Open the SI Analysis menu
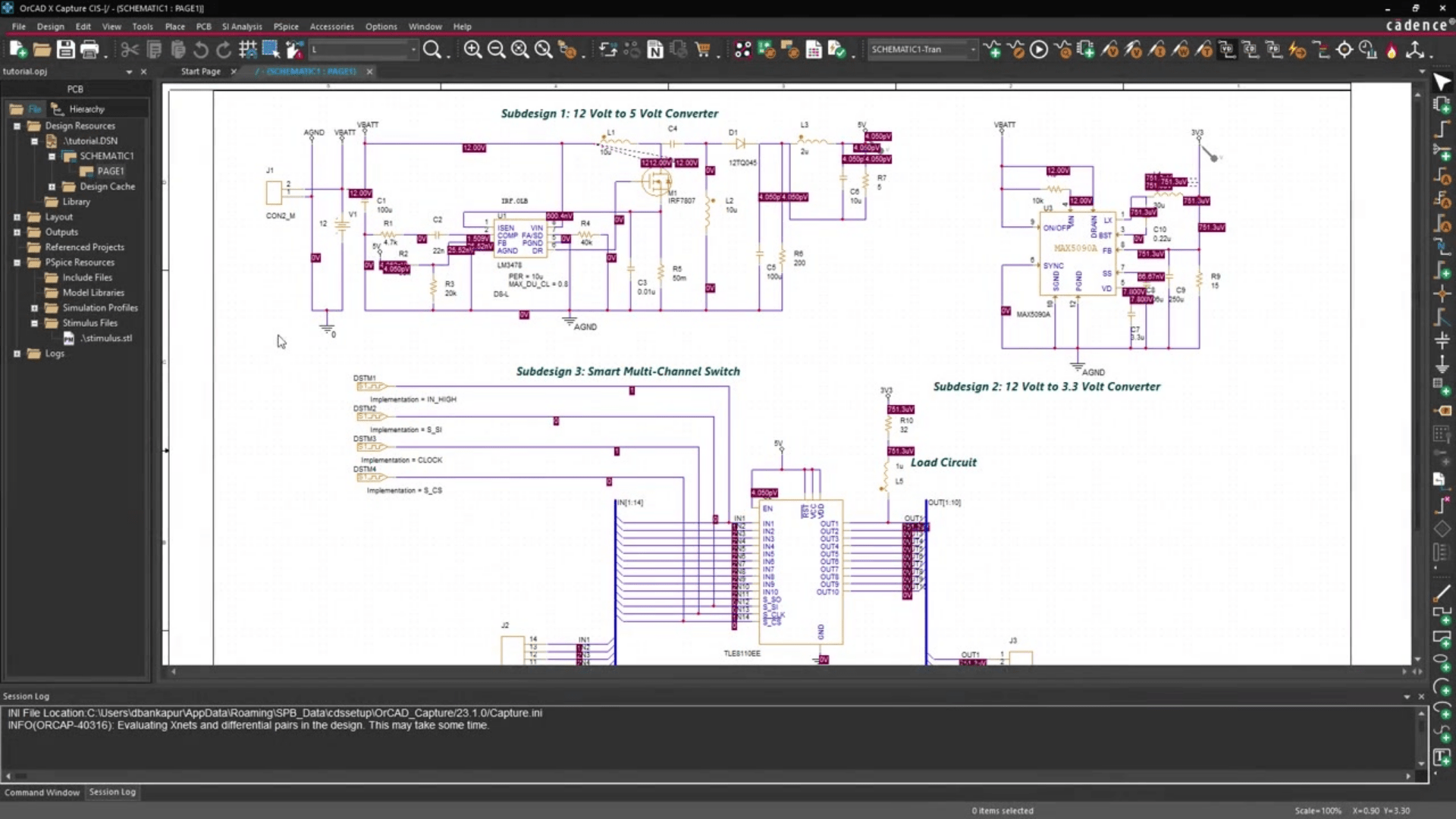The image size is (1456, 819). [x=242, y=27]
